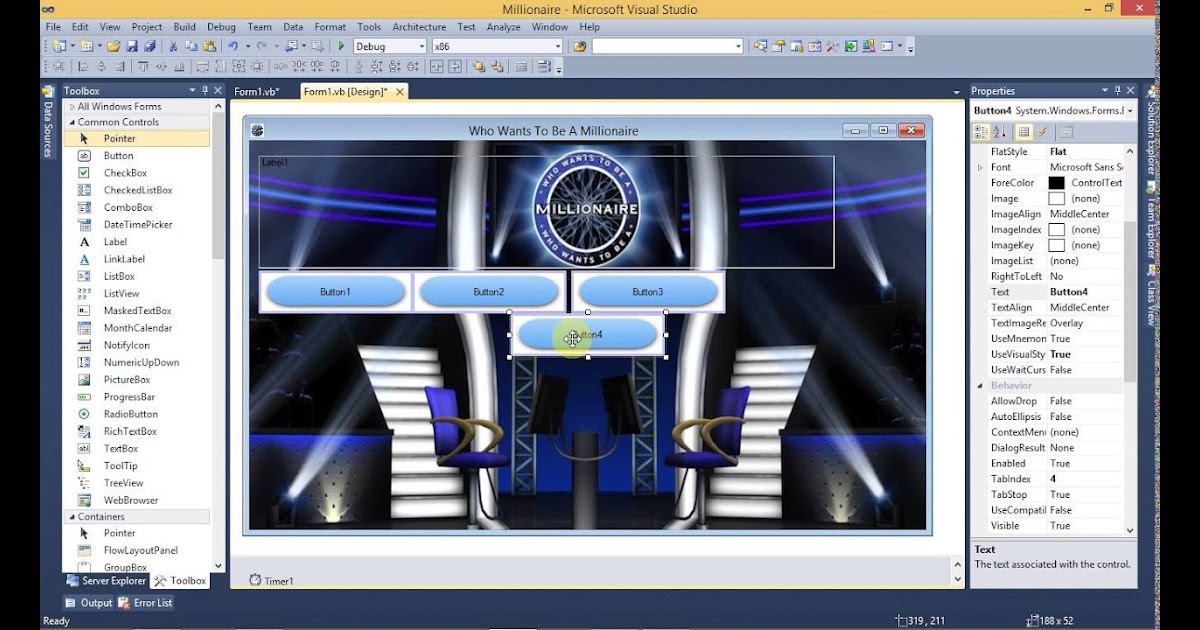
Task: Select the Enabled True property value
Action: (1085, 463)
